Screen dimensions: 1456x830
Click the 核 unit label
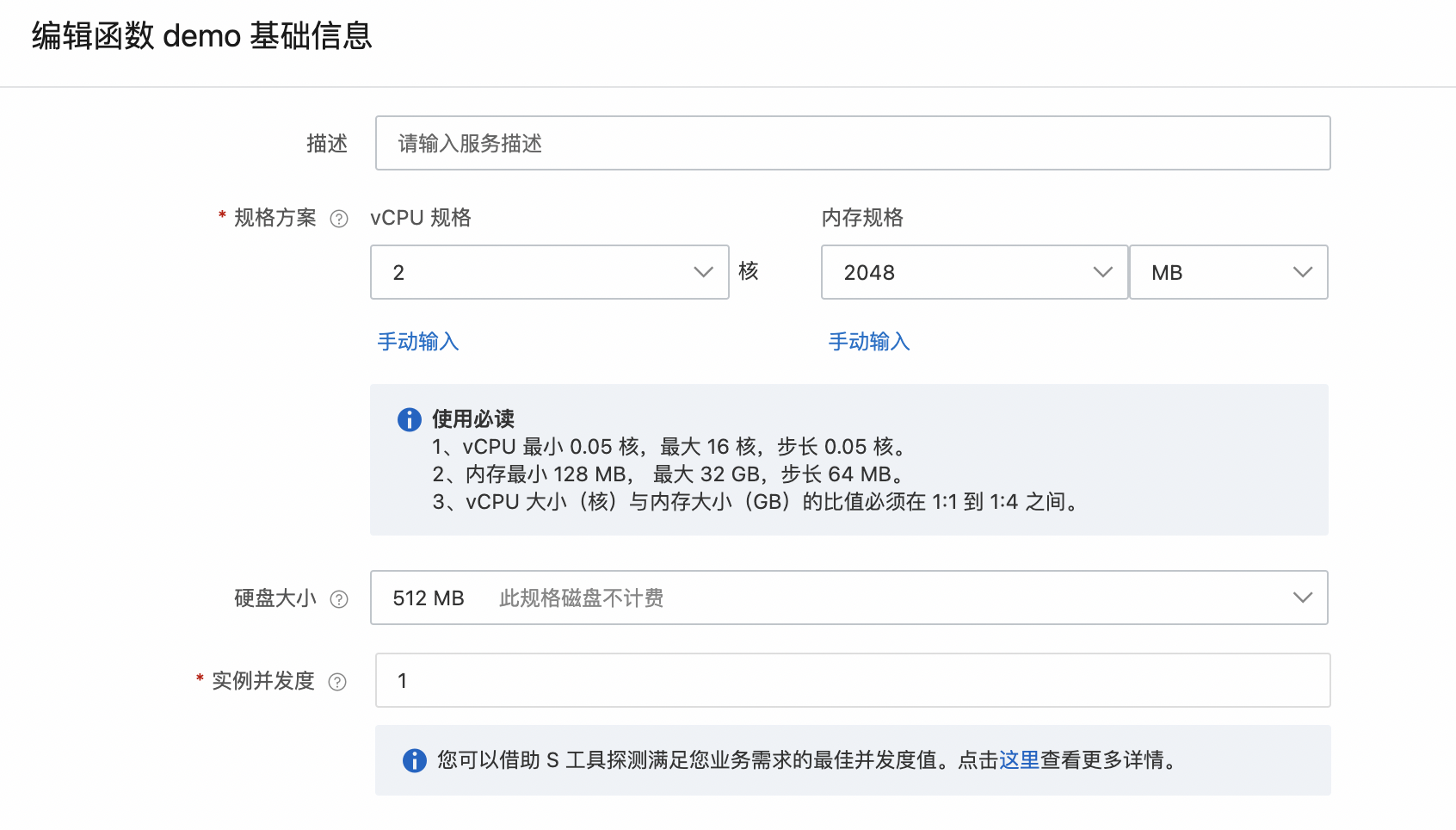click(749, 271)
